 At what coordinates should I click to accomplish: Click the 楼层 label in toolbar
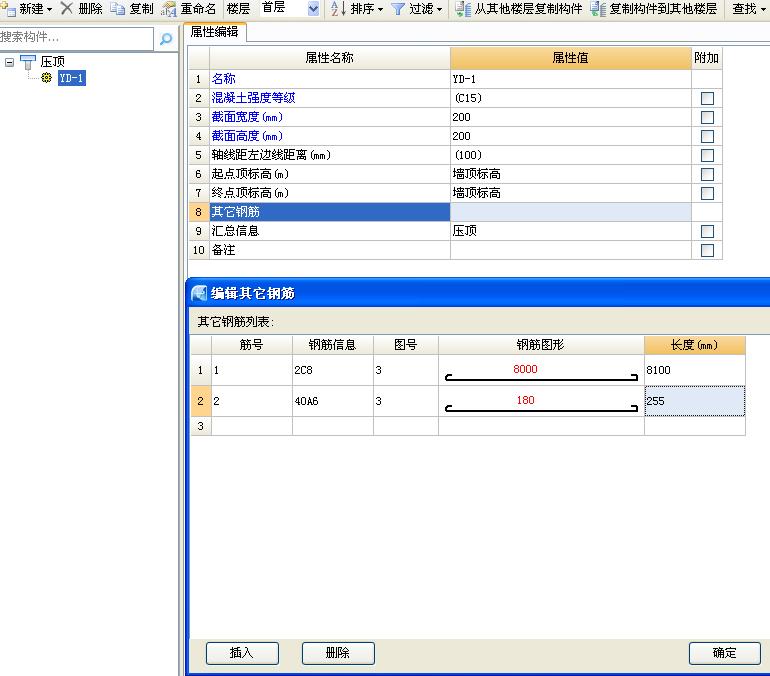point(238,8)
